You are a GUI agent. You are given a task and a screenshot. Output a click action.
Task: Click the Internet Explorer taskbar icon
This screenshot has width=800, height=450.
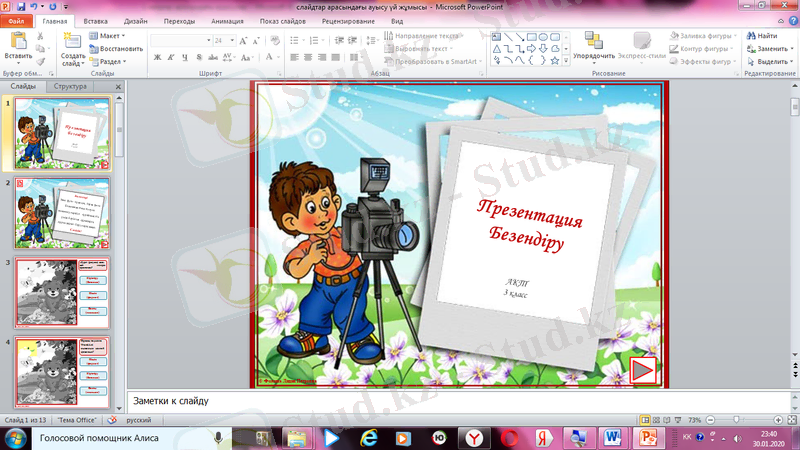370,438
